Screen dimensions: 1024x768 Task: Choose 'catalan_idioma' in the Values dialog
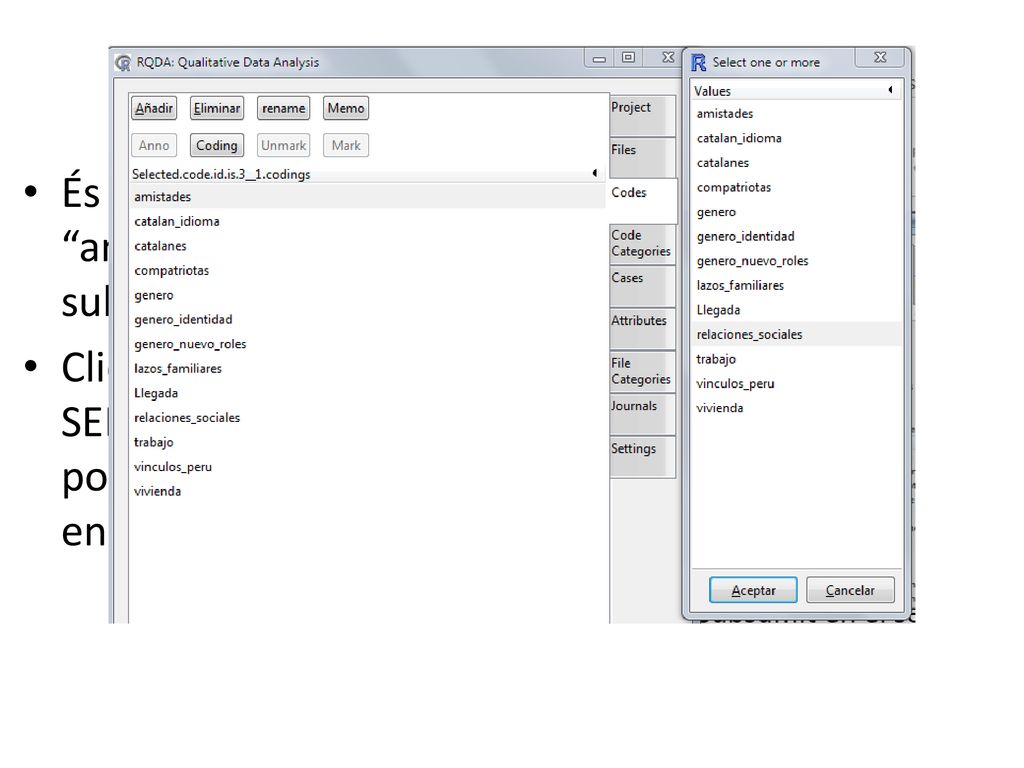pyautogui.click(x=797, y=138)
